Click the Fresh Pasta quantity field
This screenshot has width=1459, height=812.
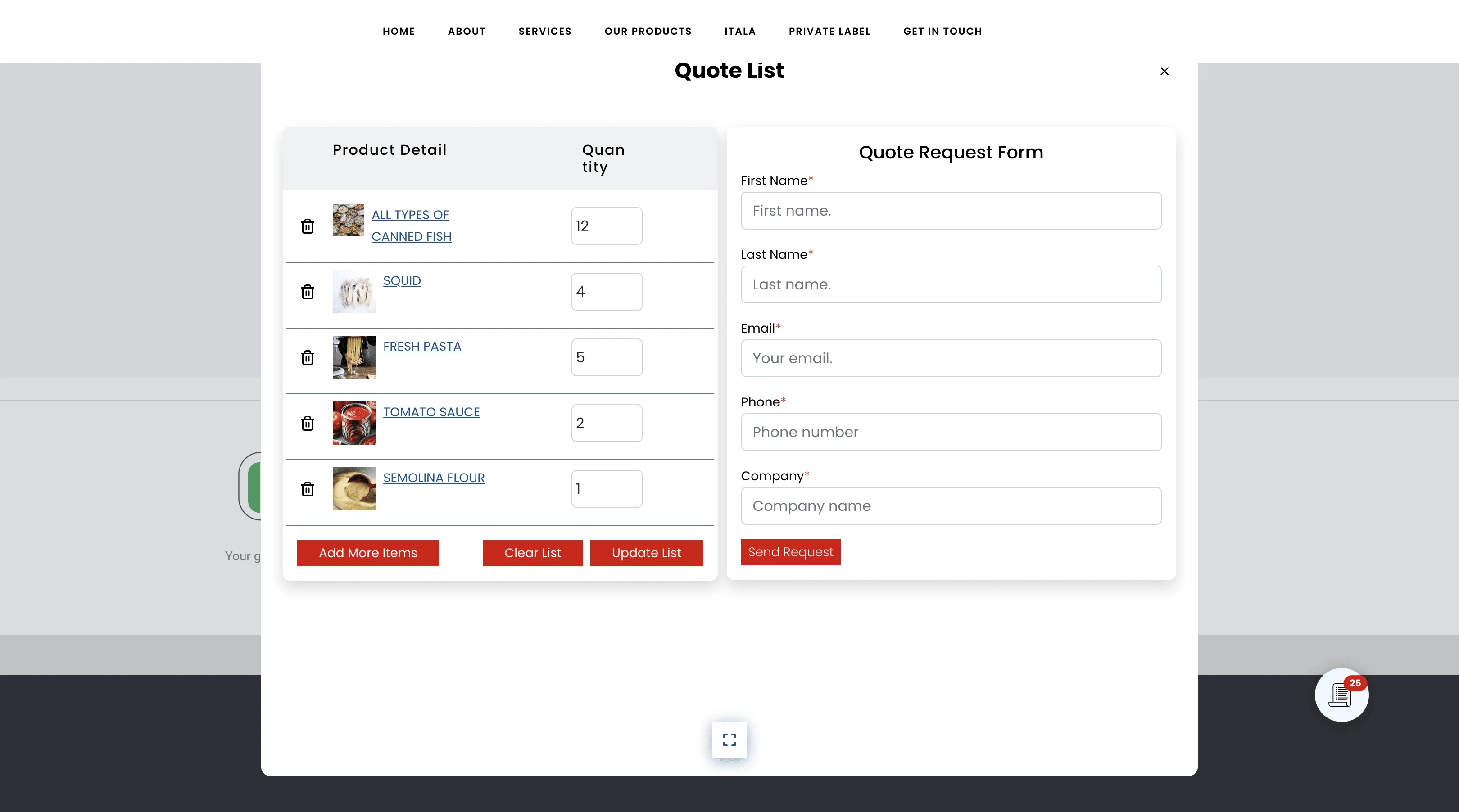[606, 357]
